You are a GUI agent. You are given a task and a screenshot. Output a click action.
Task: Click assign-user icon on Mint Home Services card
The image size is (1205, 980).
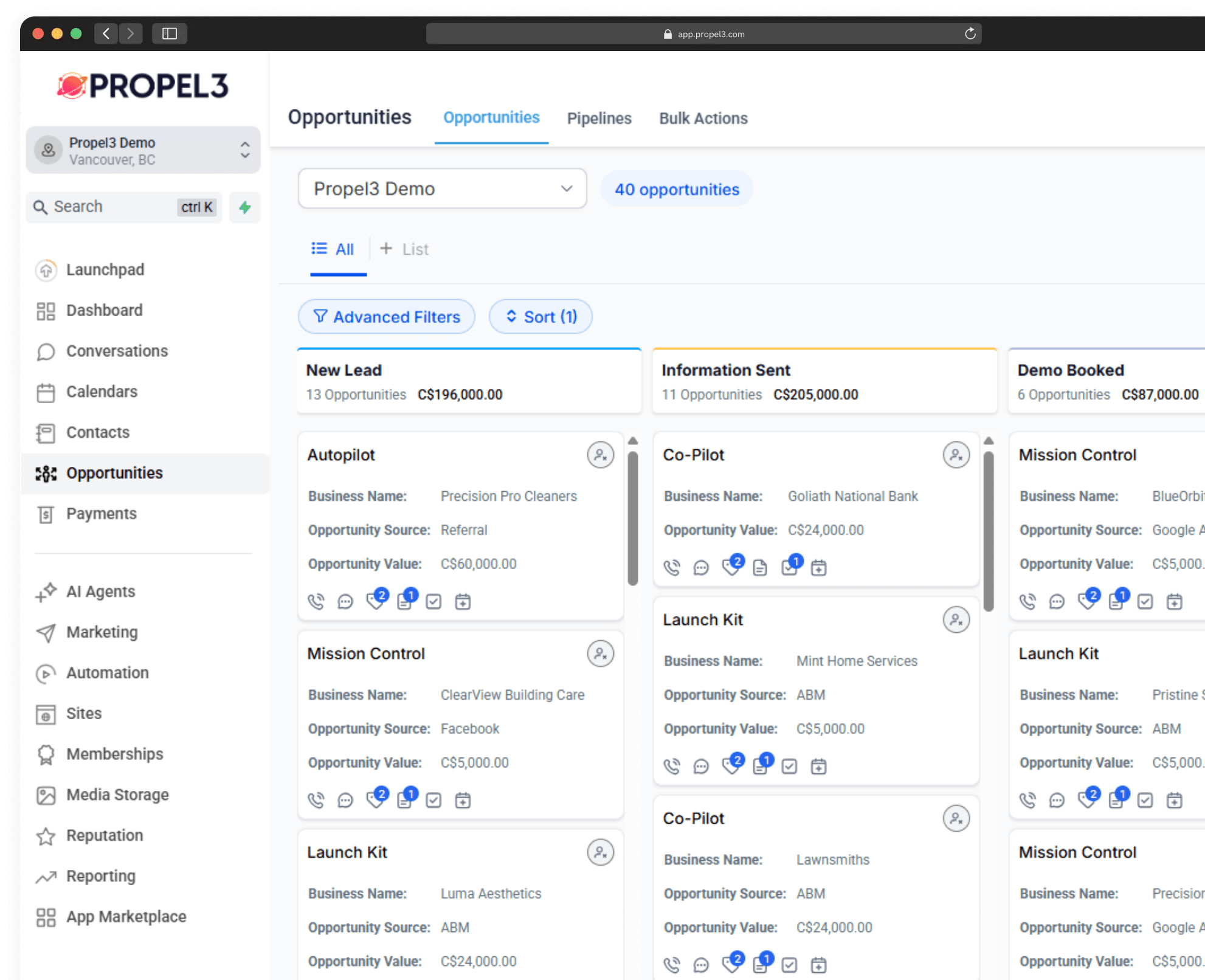click(x=956, y=619)
